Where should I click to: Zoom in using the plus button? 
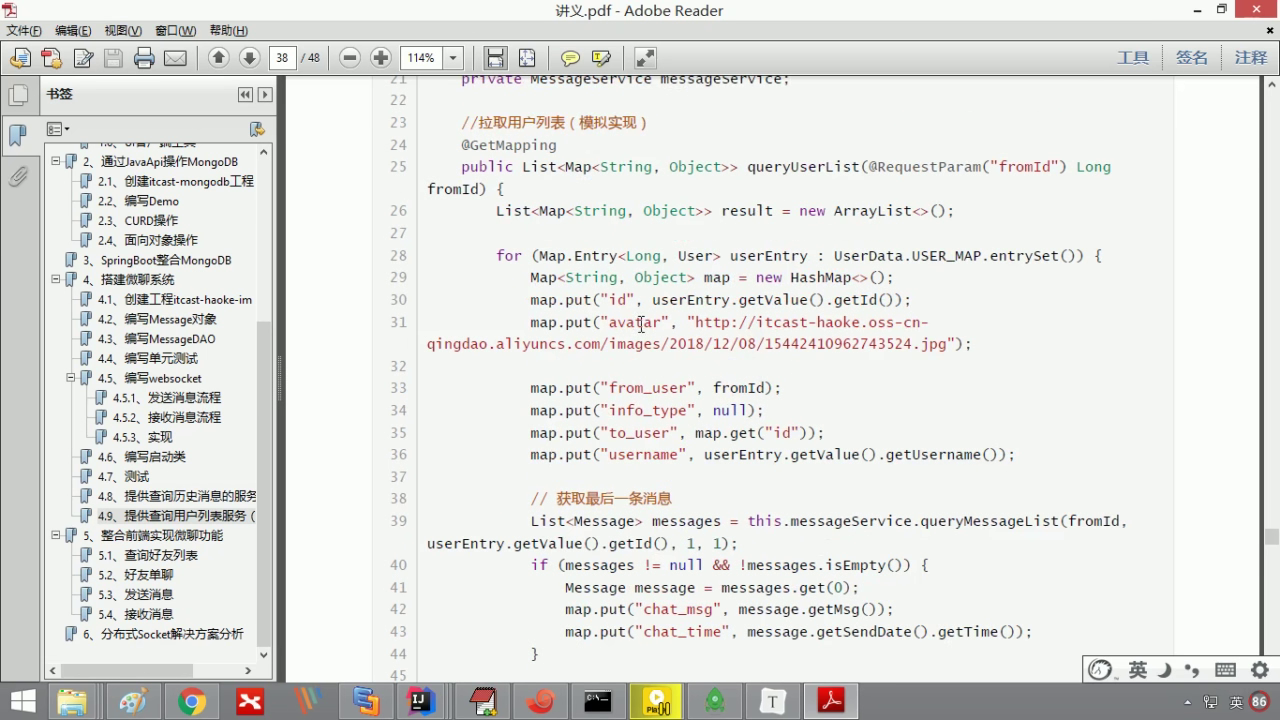pos(380,58)
